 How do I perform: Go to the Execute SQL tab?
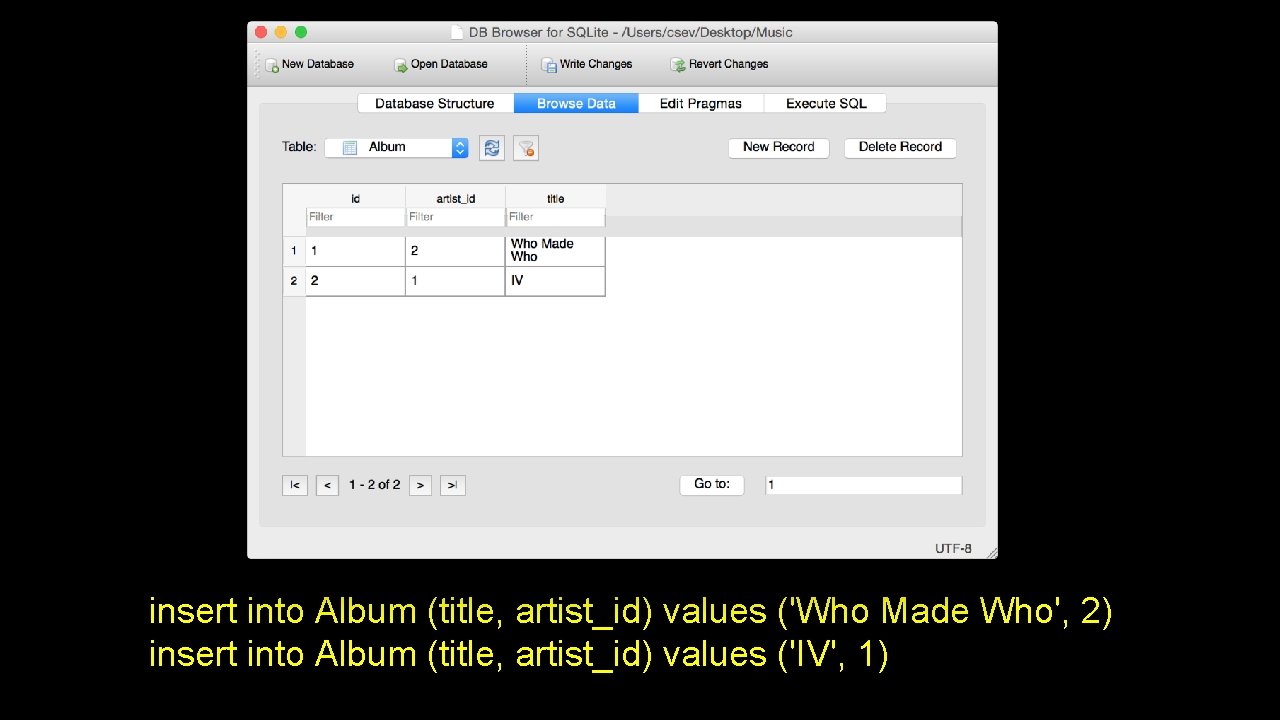tap(825, 103)
